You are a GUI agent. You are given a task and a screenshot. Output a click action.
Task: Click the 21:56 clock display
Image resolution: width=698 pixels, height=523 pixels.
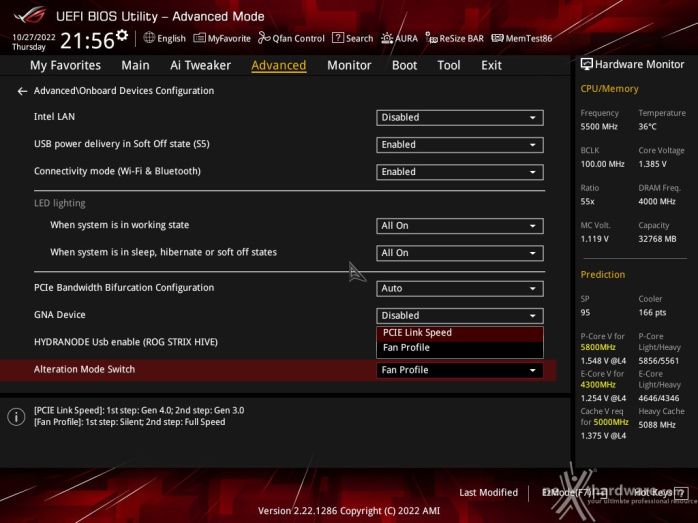(87, 41)
